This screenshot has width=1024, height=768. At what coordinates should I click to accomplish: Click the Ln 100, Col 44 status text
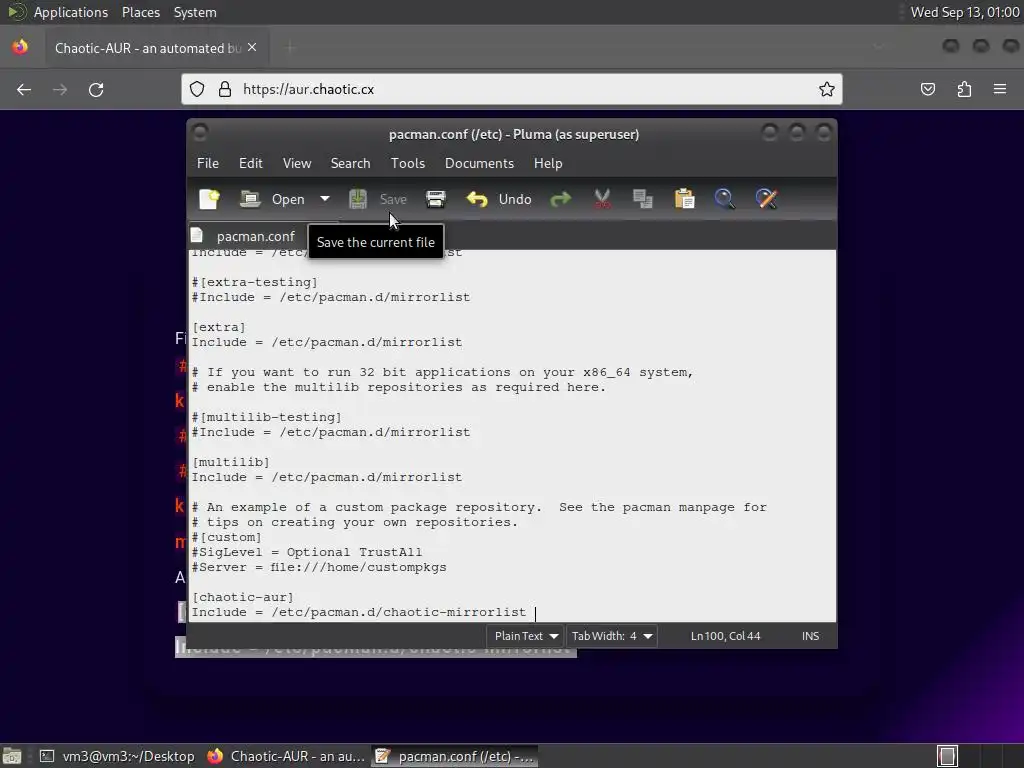click(x=726, y=636)
